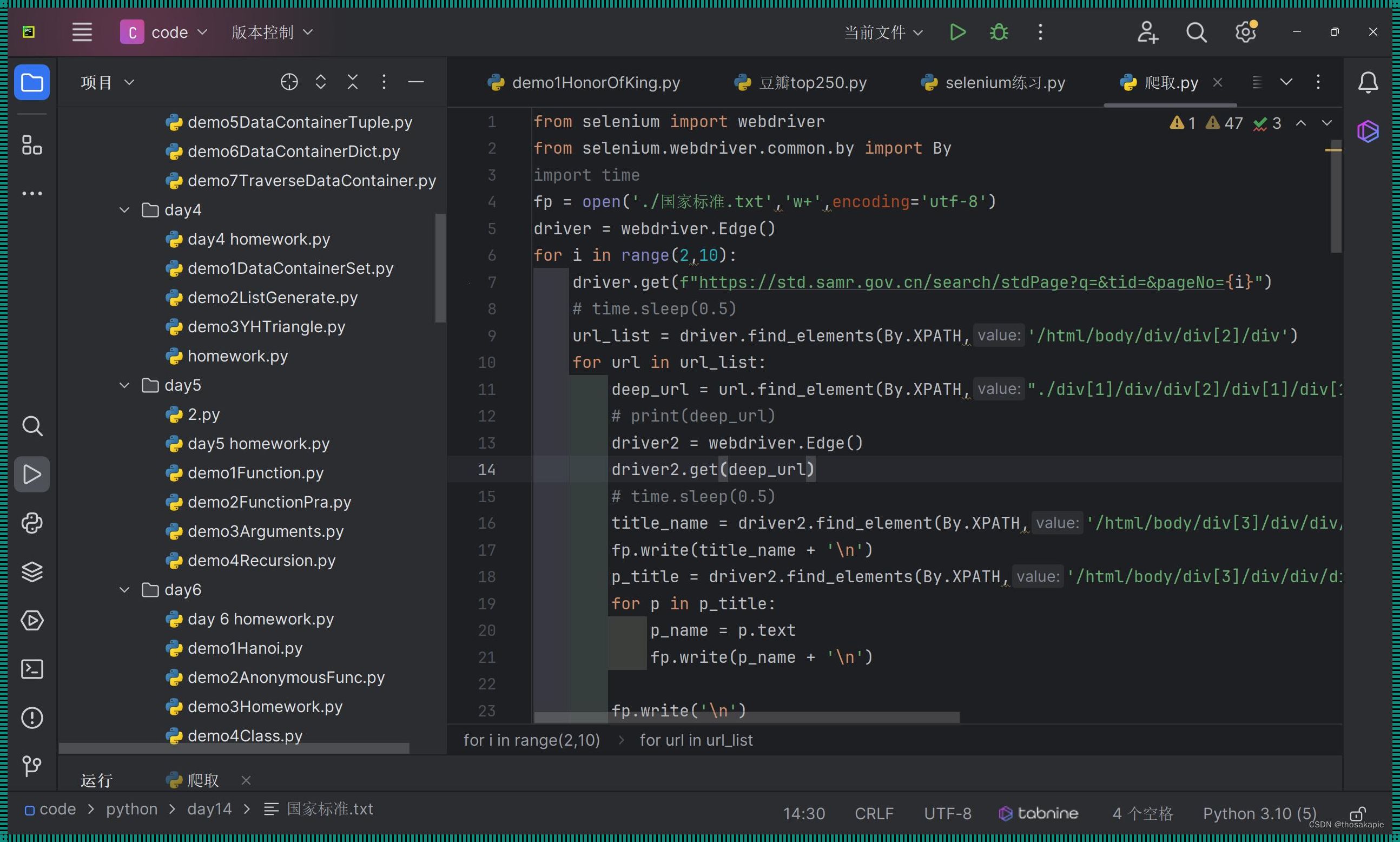
Task: Change line separator CRLF in status bar
Action: [x=874, y=814]
